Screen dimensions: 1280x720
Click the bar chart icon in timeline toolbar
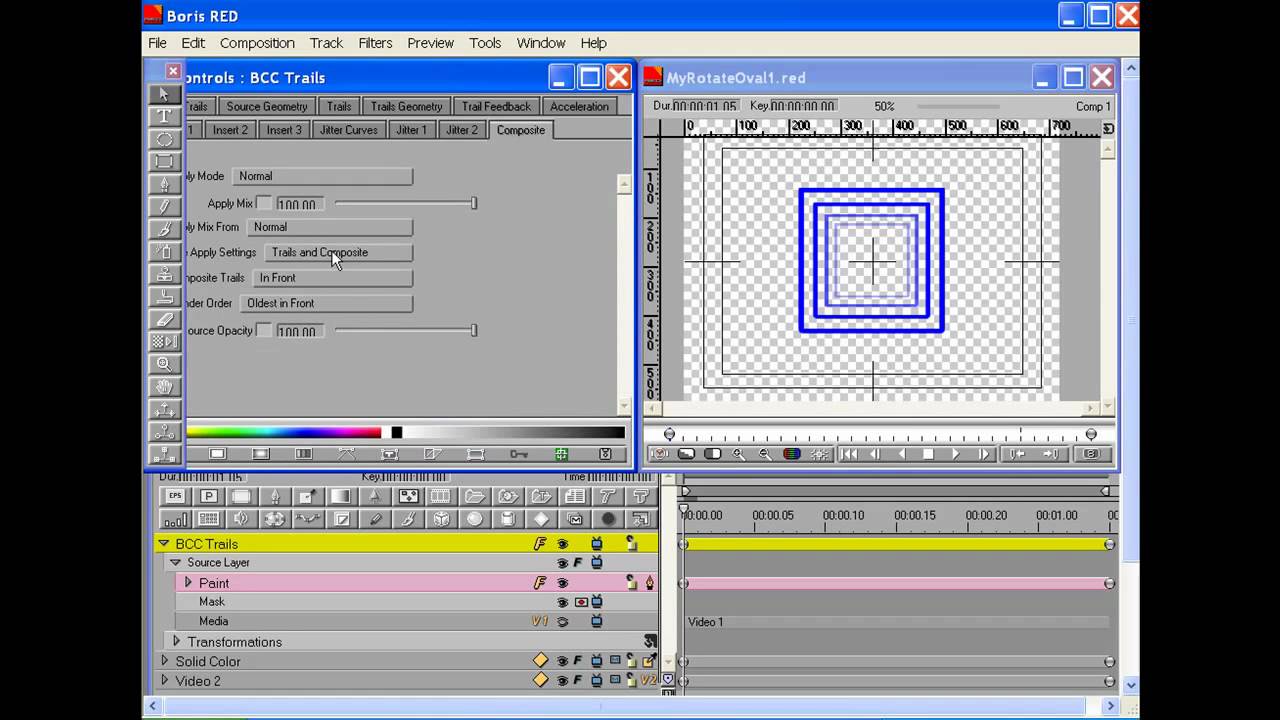click(175, 519)
